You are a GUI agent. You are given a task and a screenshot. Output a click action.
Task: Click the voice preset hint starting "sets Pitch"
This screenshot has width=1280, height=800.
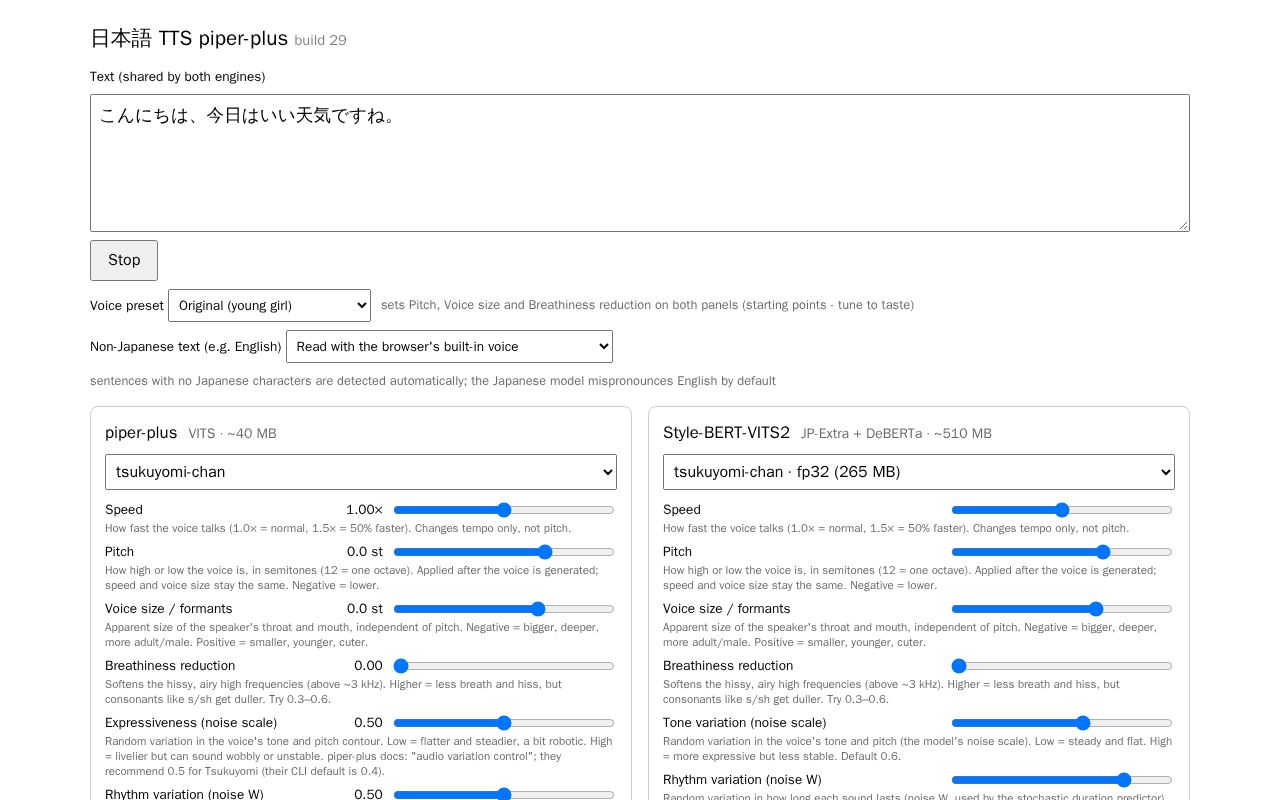(x=647, y=305)
